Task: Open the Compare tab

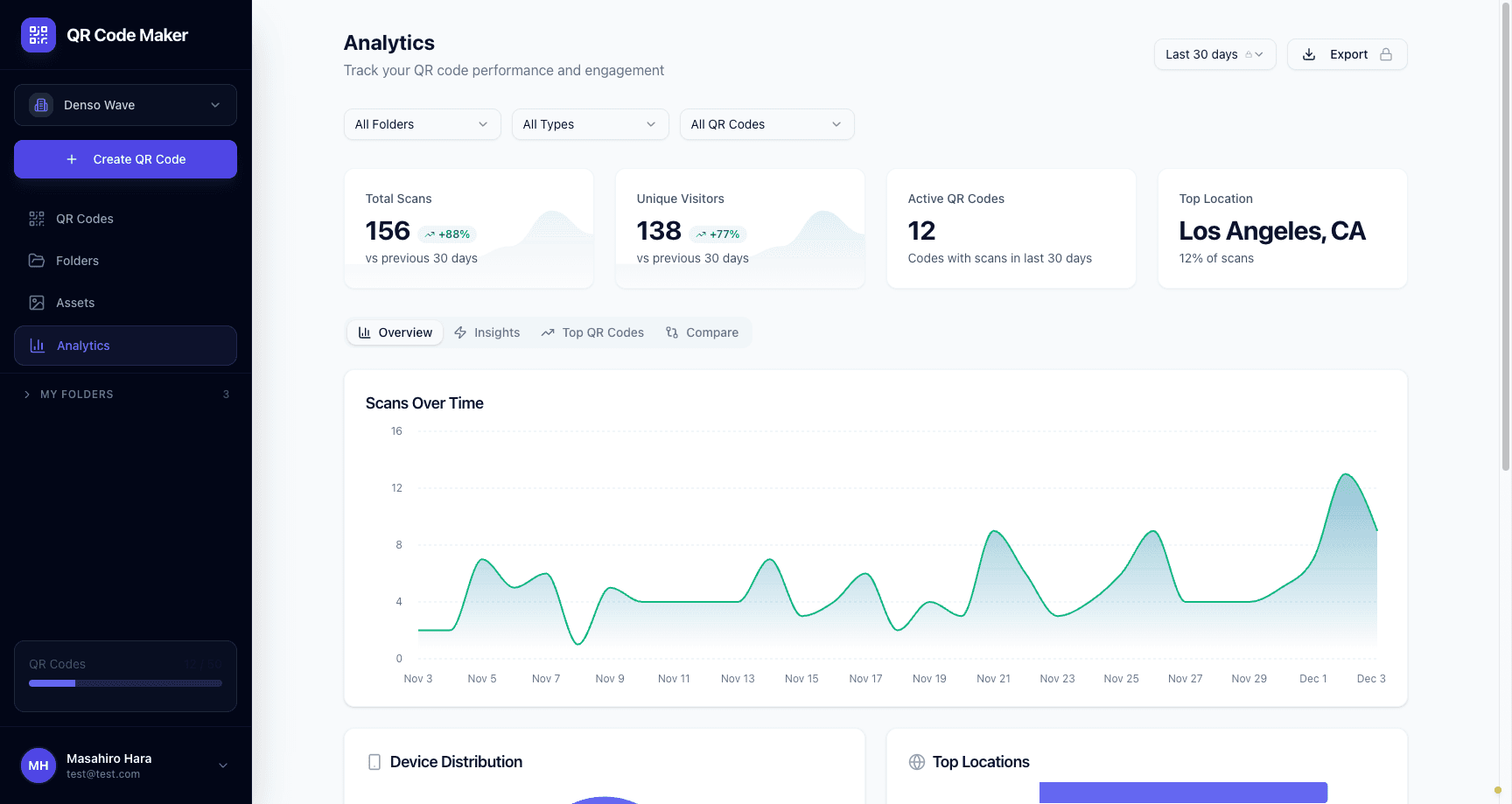Action: (x=703, y=332)
